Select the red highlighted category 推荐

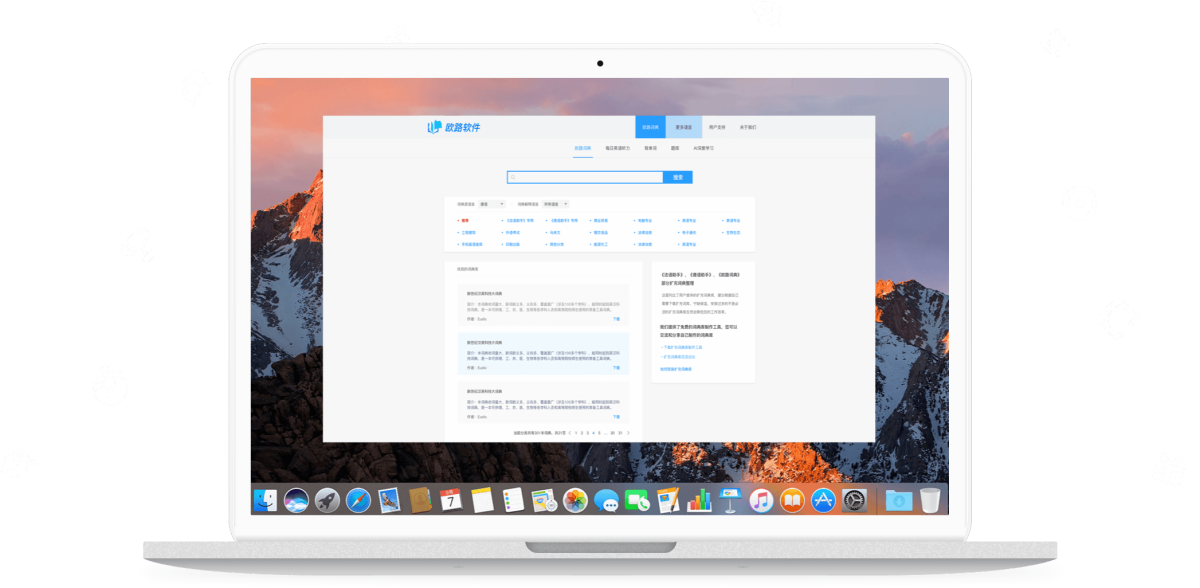(463, 220)
